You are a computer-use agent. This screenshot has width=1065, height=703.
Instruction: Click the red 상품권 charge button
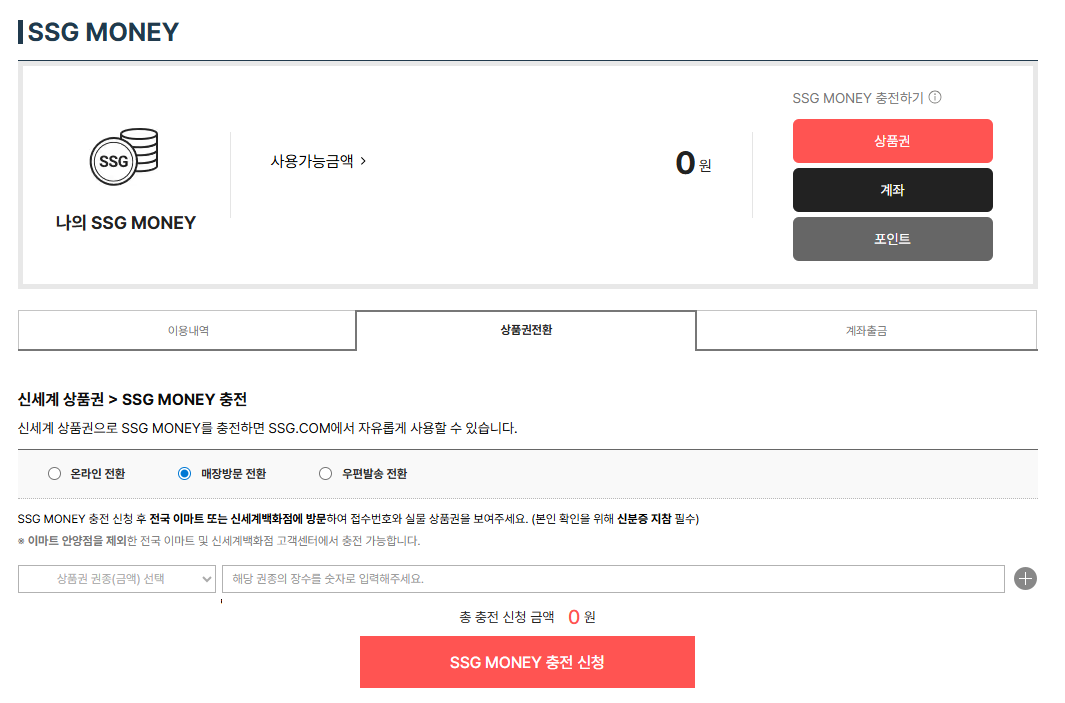(892, 140)
